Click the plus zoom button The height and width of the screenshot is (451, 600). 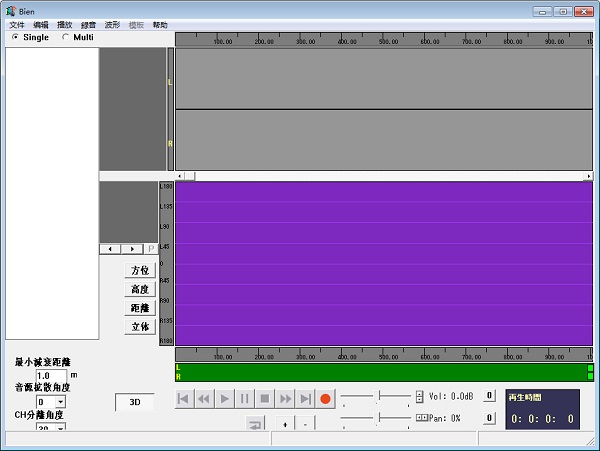[285, 423]
